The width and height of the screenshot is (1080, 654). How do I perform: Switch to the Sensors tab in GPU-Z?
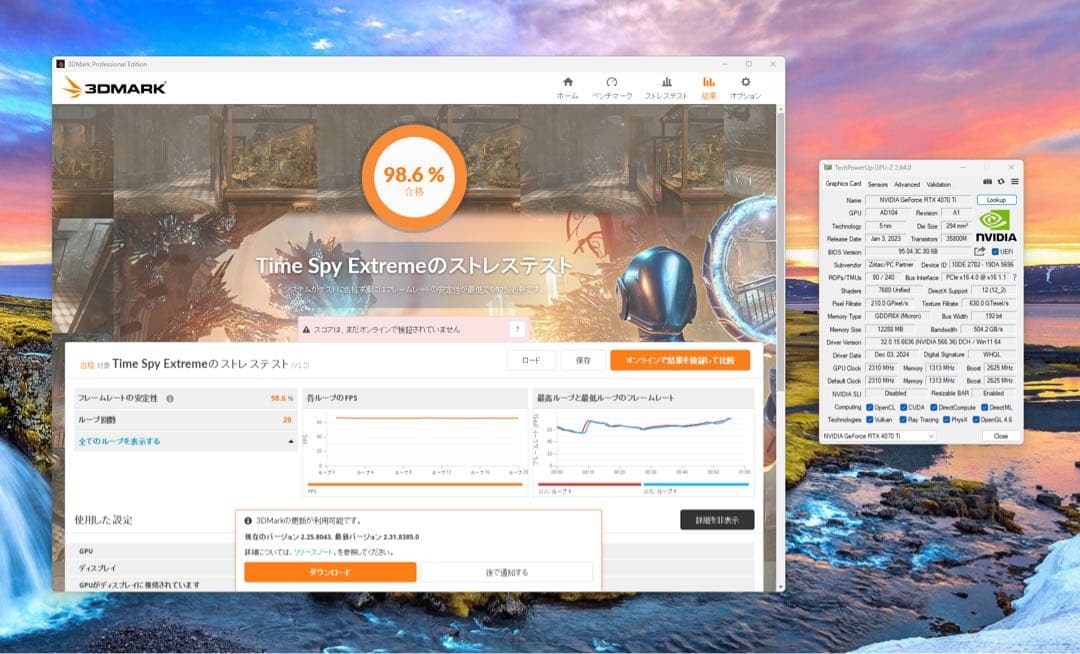877,184
